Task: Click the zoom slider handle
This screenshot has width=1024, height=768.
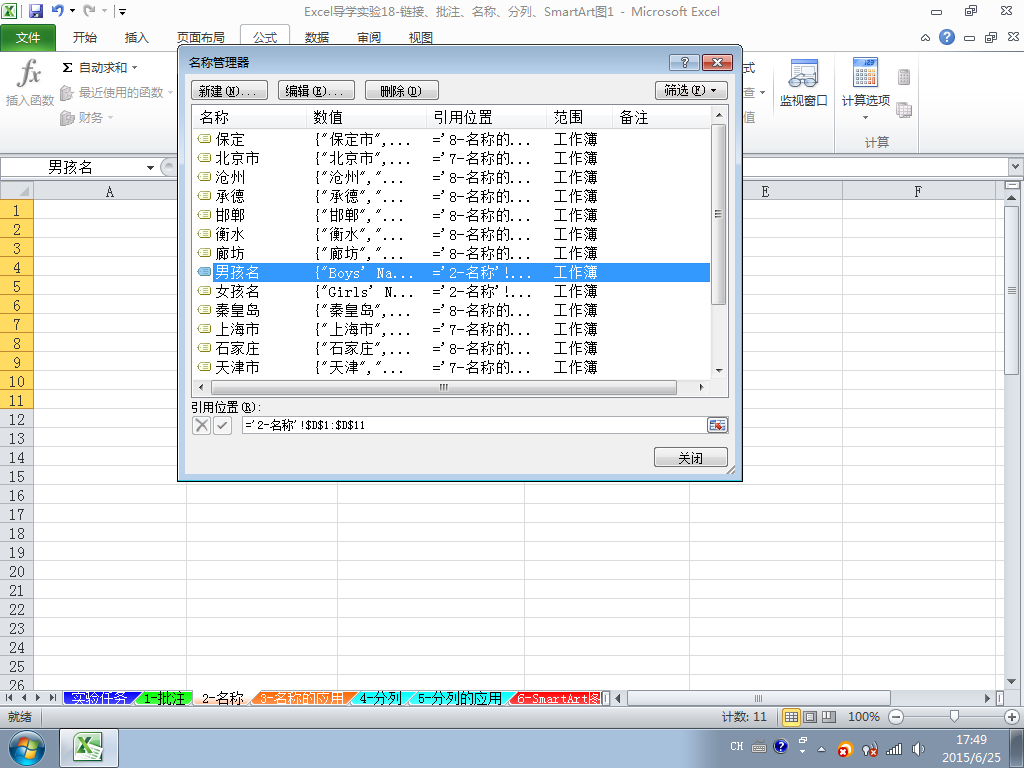Action: click(x=954, y=717)
